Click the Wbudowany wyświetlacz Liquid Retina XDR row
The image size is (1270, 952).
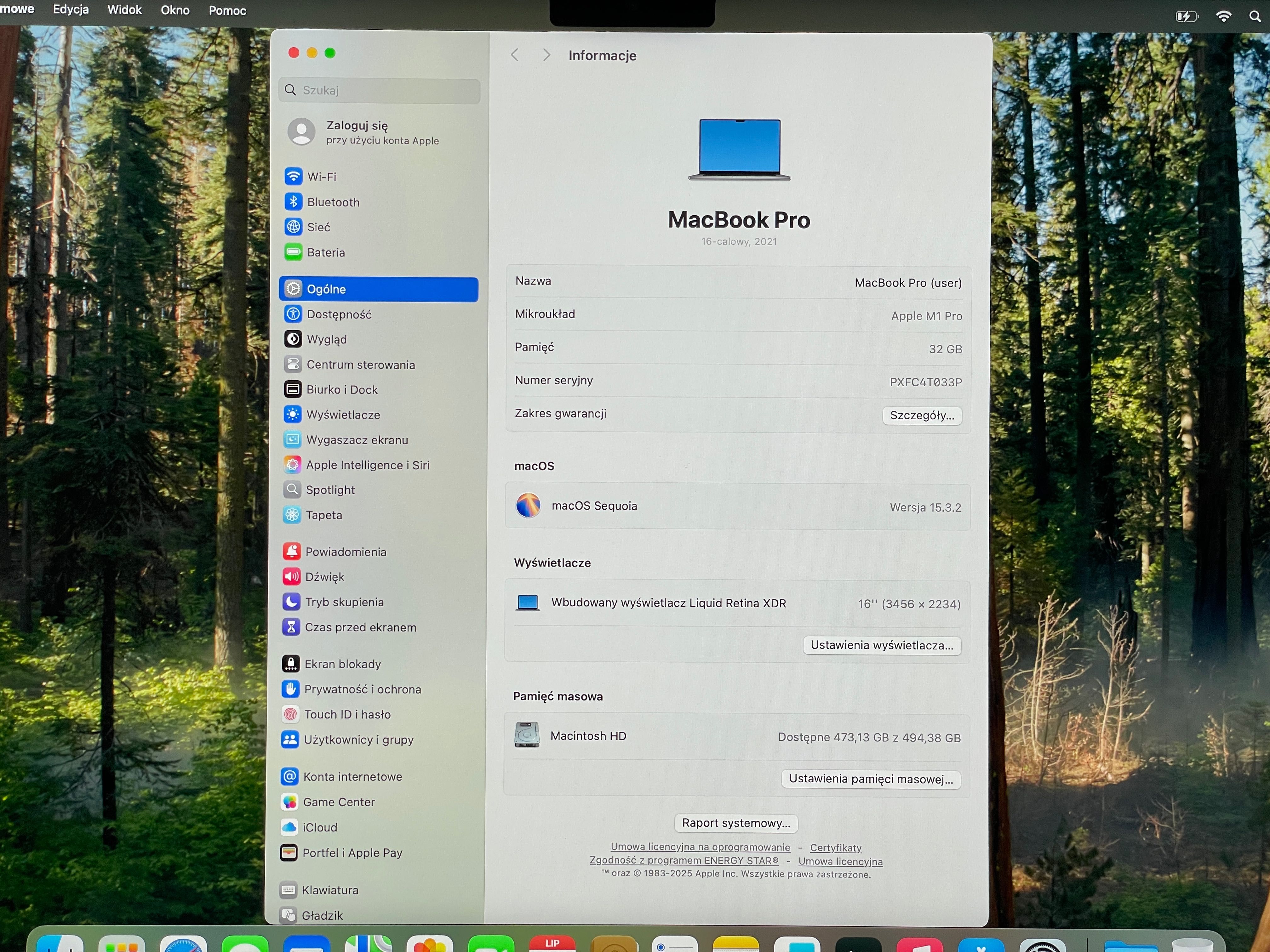tap(738, 603)
